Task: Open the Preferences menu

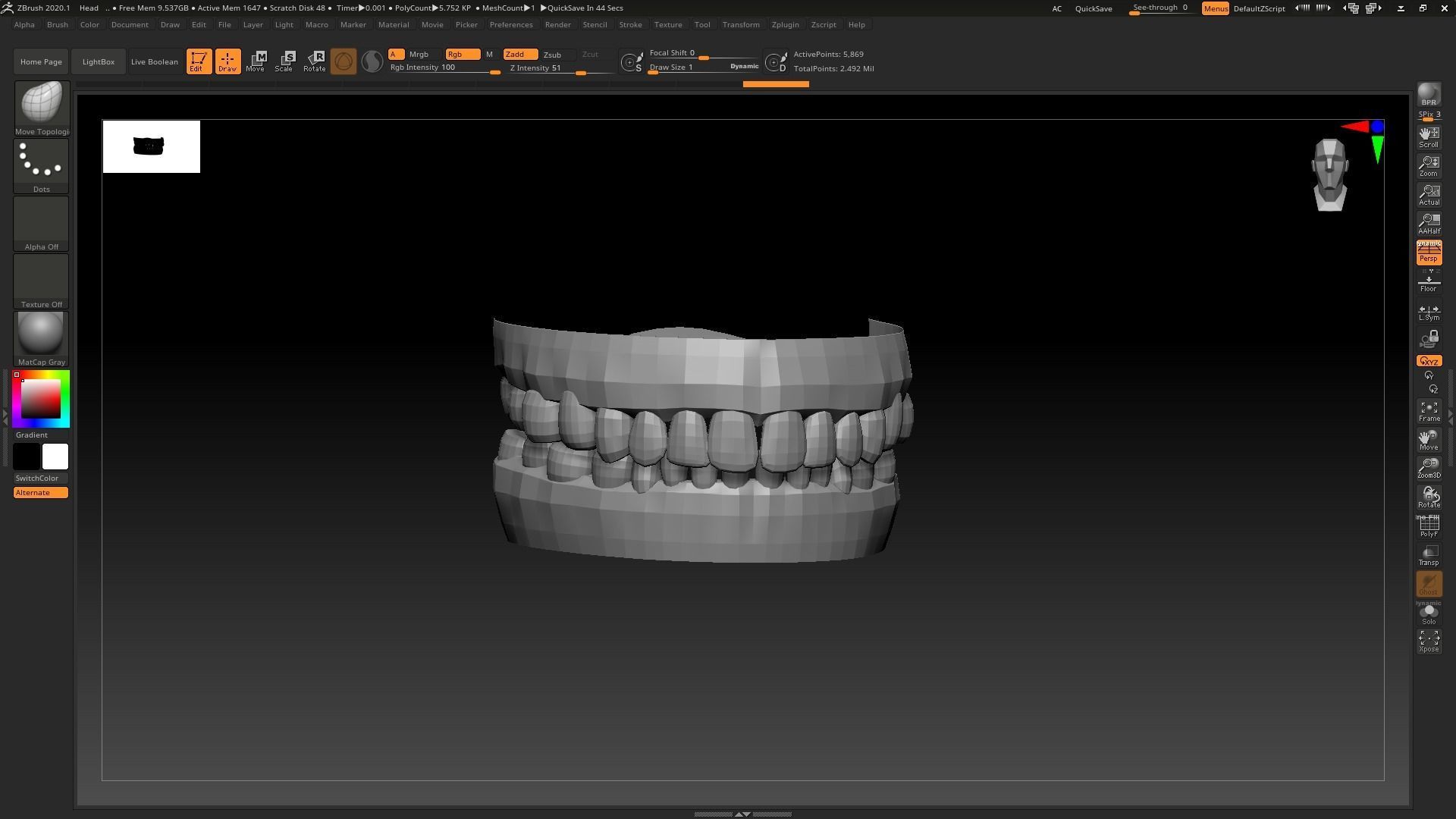Action: [x=510, y=24]
